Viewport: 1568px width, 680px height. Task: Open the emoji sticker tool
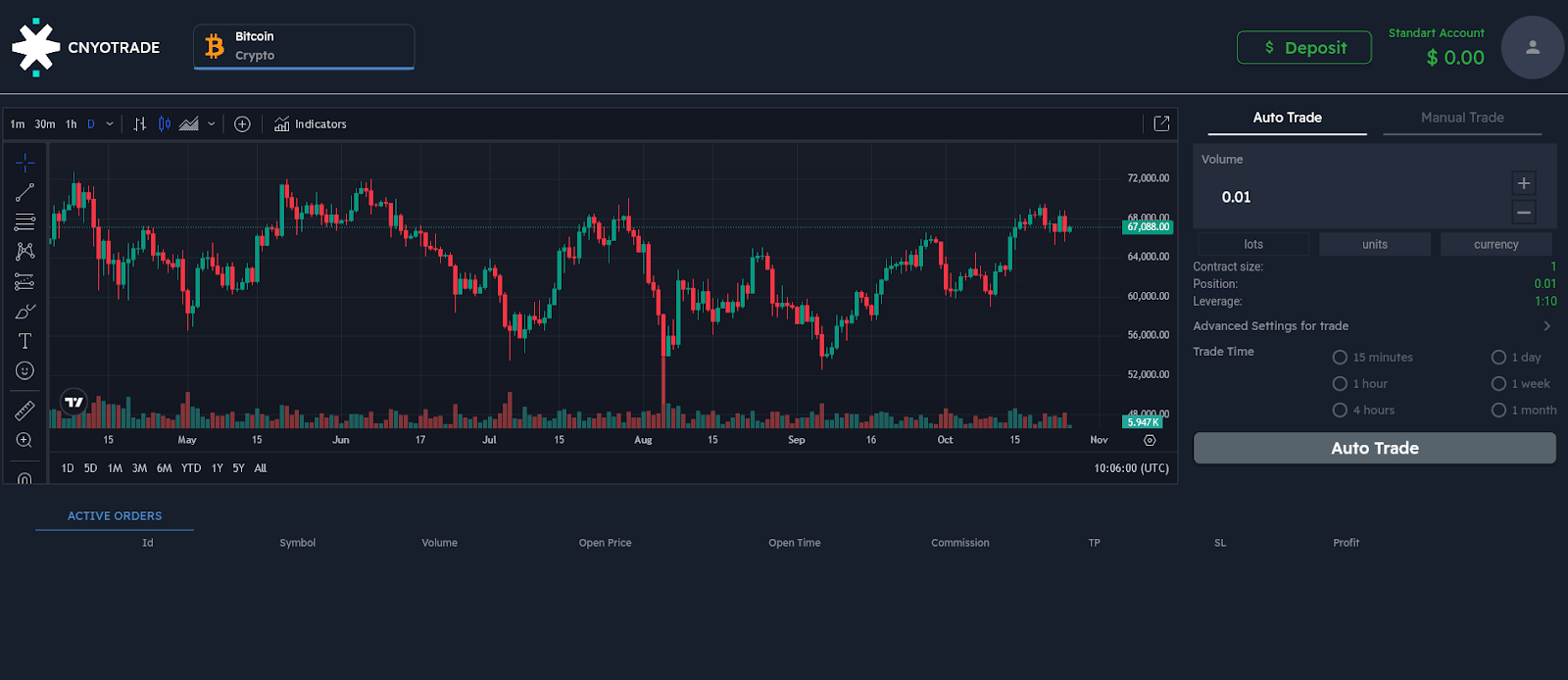click(25, 370)
